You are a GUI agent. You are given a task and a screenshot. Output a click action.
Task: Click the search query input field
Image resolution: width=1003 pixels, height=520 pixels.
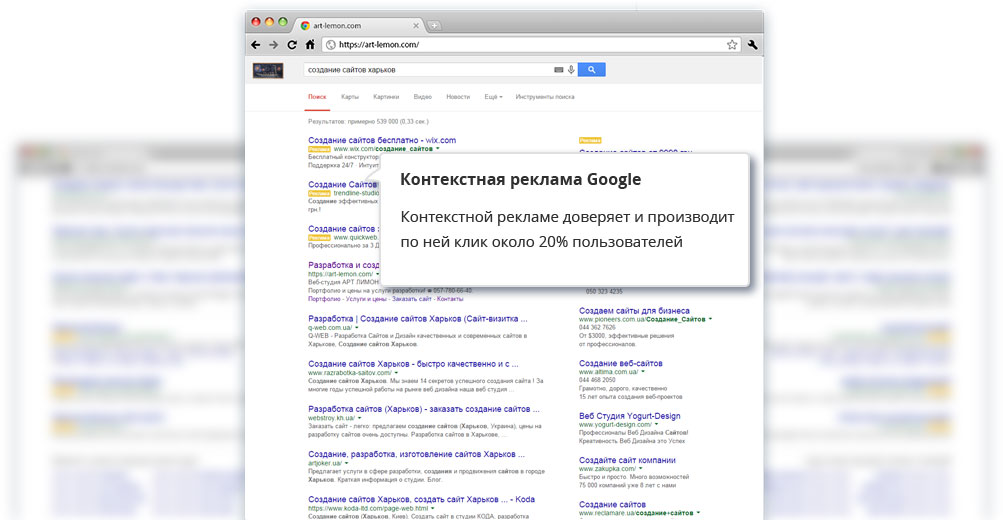[x=429, y=70]
